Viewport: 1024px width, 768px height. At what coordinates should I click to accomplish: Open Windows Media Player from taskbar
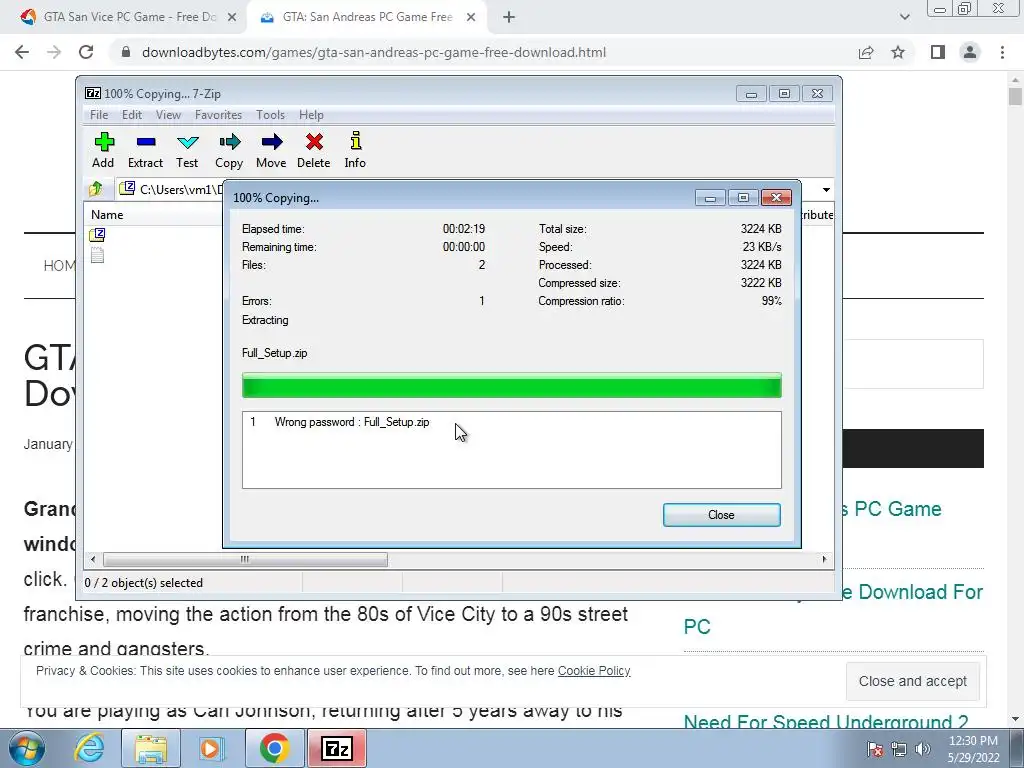211,748
